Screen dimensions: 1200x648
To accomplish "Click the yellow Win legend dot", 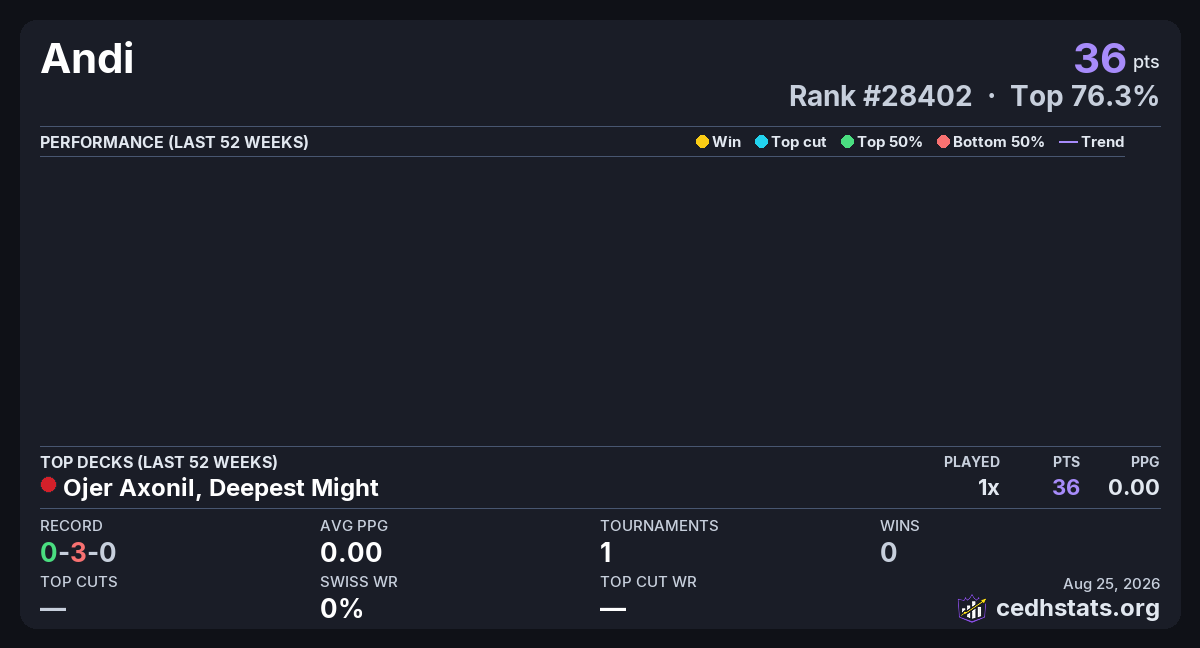I will [x=702, y=142].
